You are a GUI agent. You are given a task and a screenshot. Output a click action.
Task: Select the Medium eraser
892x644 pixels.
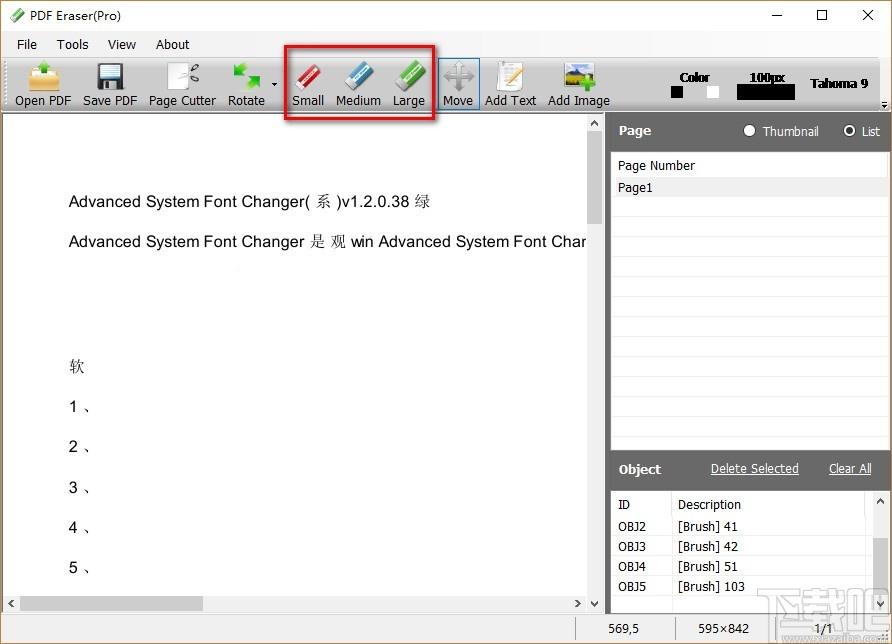click(358, 84)
